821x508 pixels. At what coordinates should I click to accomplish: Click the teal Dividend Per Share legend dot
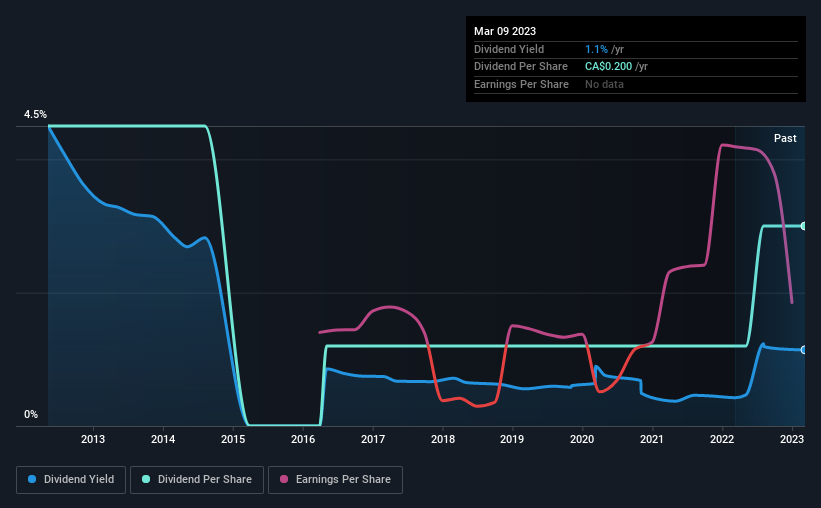click(146, 479)
